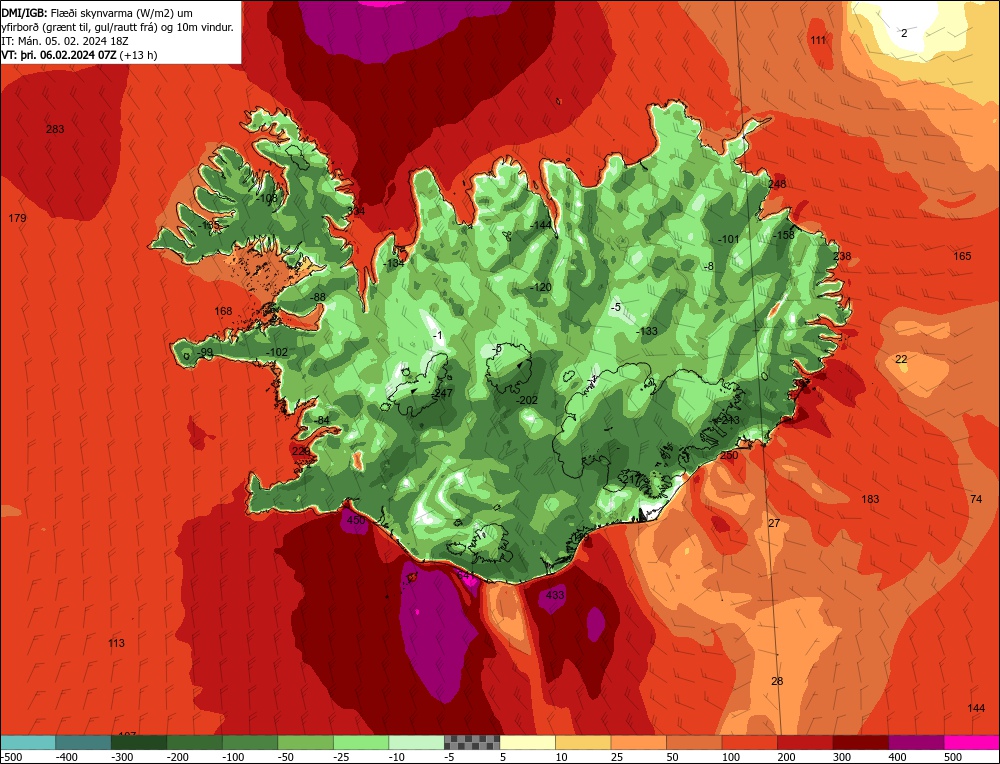Select the bright magenta swatch above 500
Screen dimensions: 1000x764
point(971,742)
